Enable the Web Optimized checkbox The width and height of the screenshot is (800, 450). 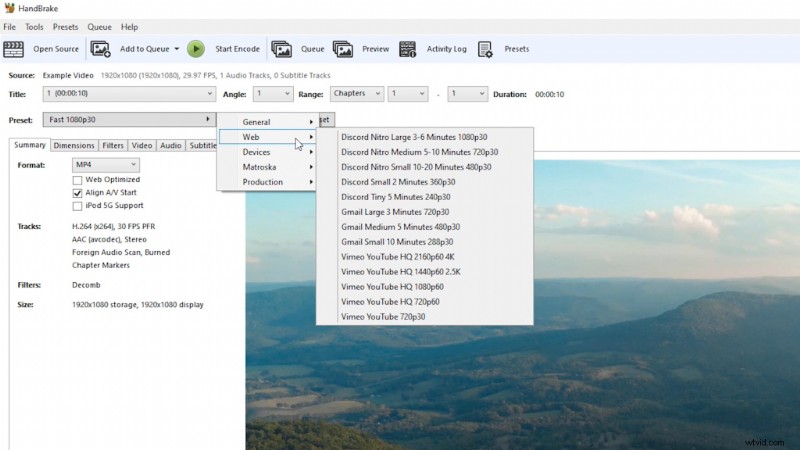point(77,180)
